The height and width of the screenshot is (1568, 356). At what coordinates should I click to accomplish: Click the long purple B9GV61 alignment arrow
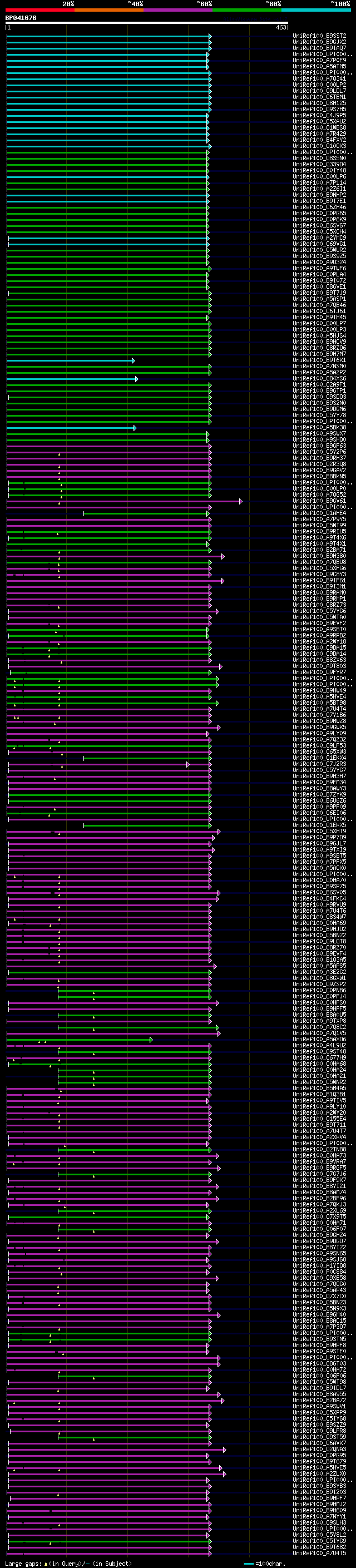pos(124,502)
